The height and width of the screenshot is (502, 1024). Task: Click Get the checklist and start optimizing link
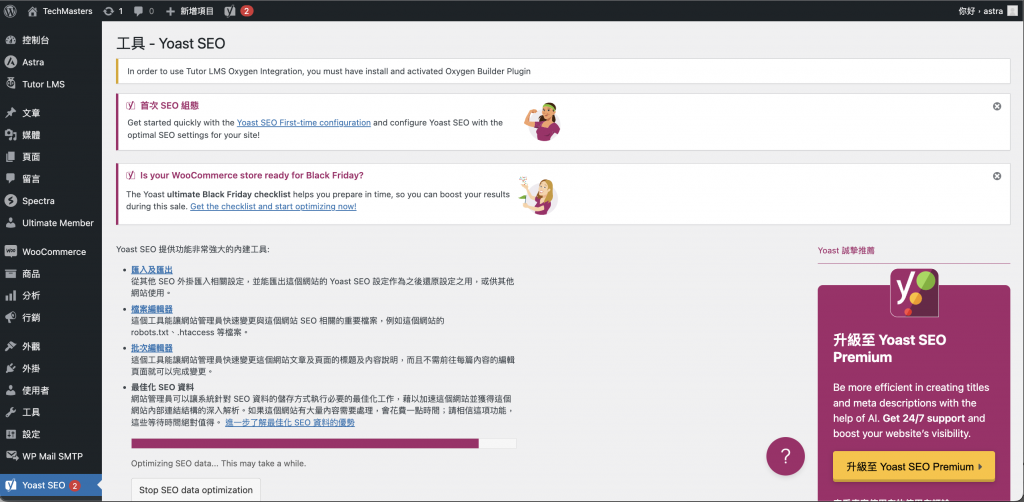click(x=273, y=206)
